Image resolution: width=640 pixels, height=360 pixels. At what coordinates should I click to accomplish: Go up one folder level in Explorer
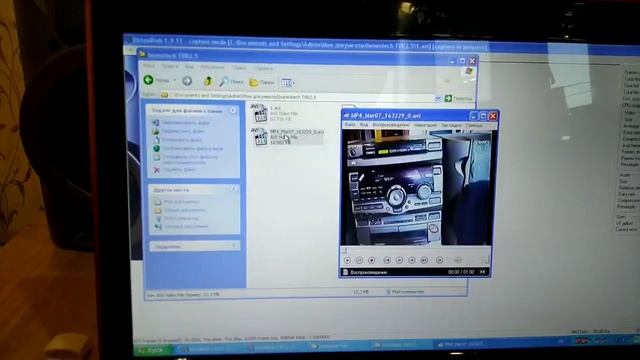coord(208,81)
